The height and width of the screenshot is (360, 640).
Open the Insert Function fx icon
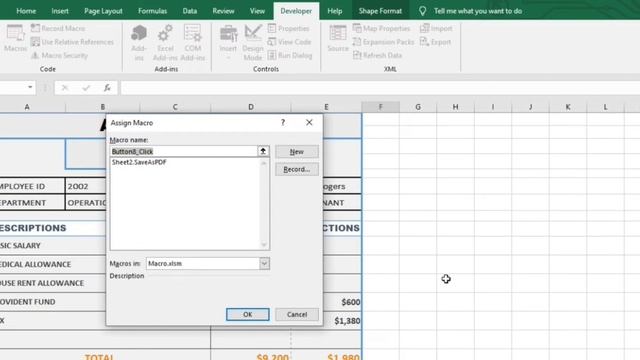pos(107,87)
